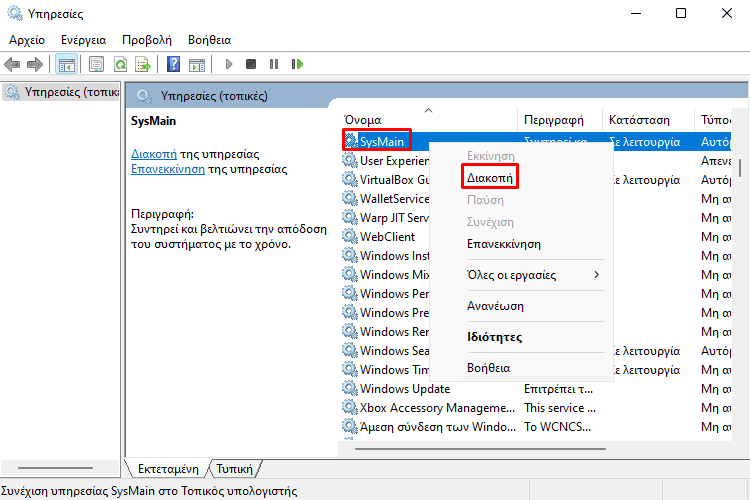750x500 pixels.
Task: Click the Refresh toolbar icon
Action: (120, 64)
